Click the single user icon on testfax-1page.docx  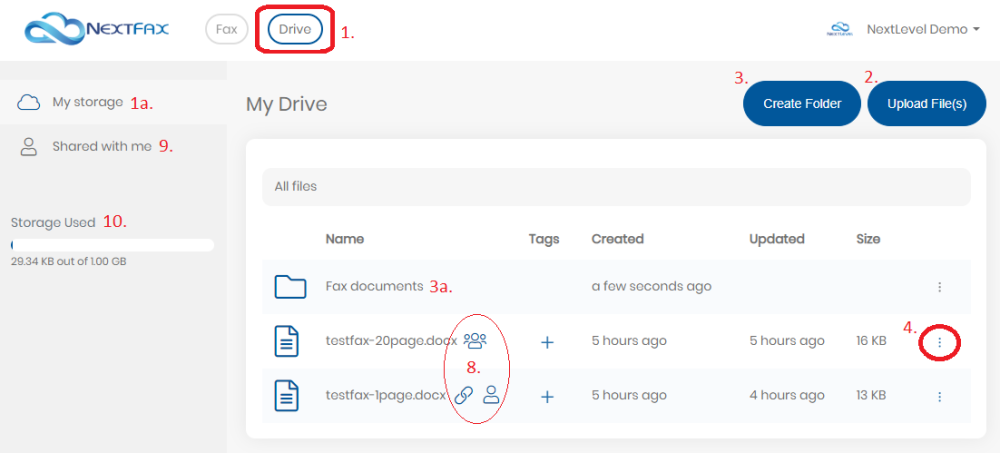pos(491,395)
